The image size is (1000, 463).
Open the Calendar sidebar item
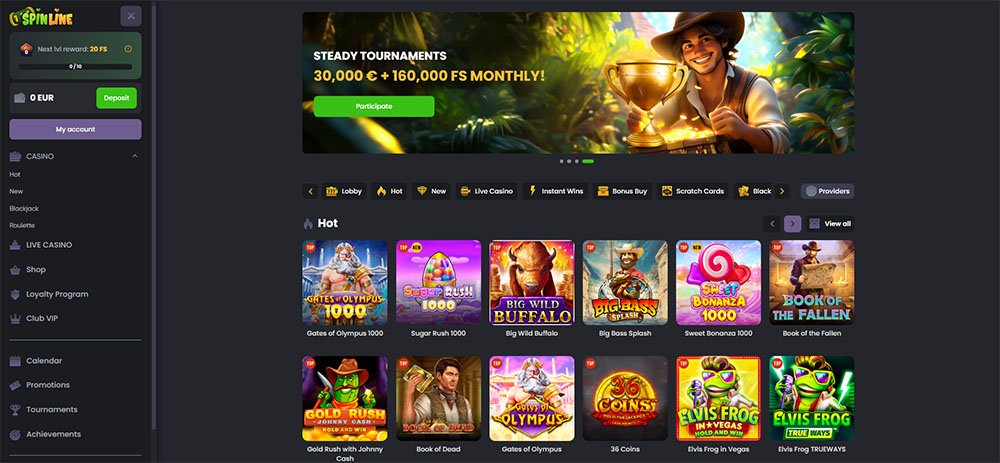(44, 361)
